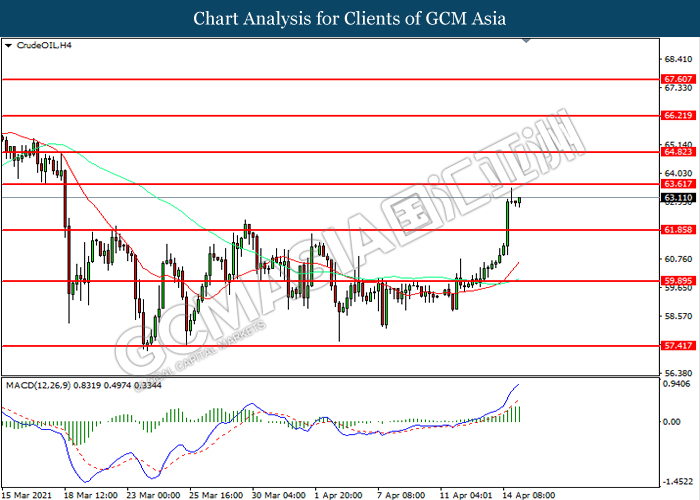The width and height of the screenshot is (700, 500).
Task: Select the 66.219 red price label
Action: point(678,116)
